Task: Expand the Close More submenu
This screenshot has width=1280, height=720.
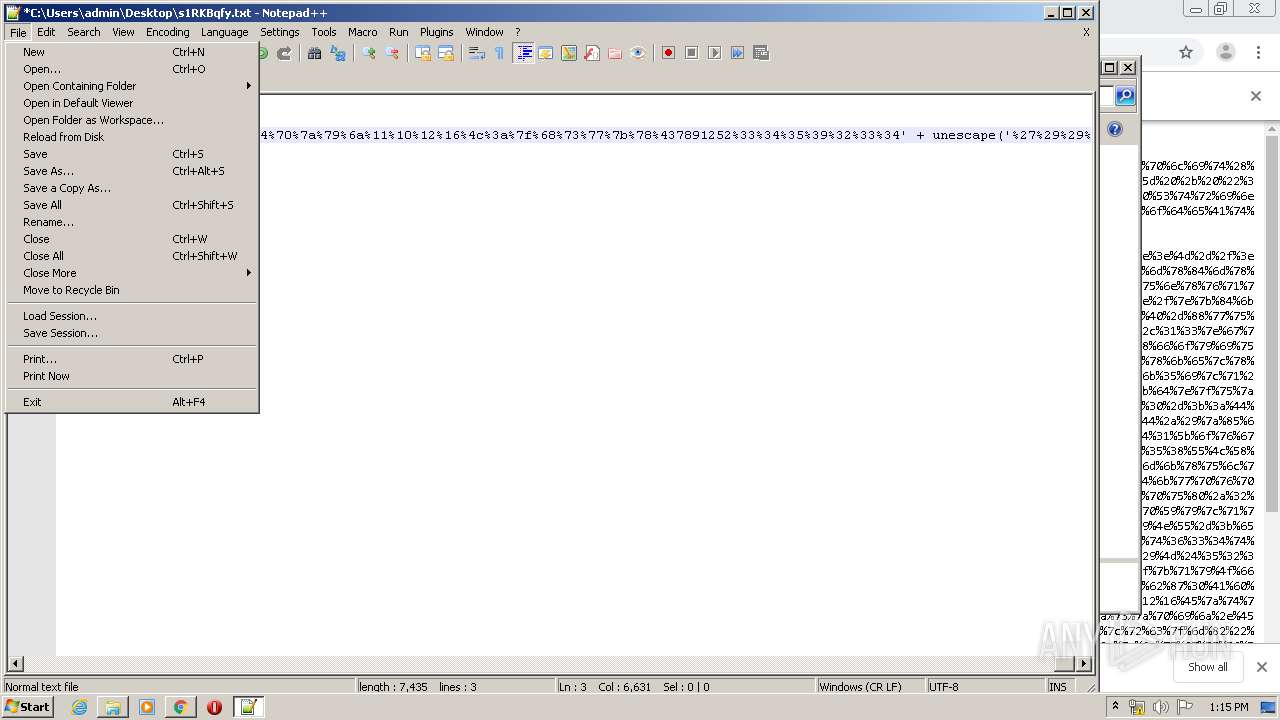Action: (x=132, y=273)
